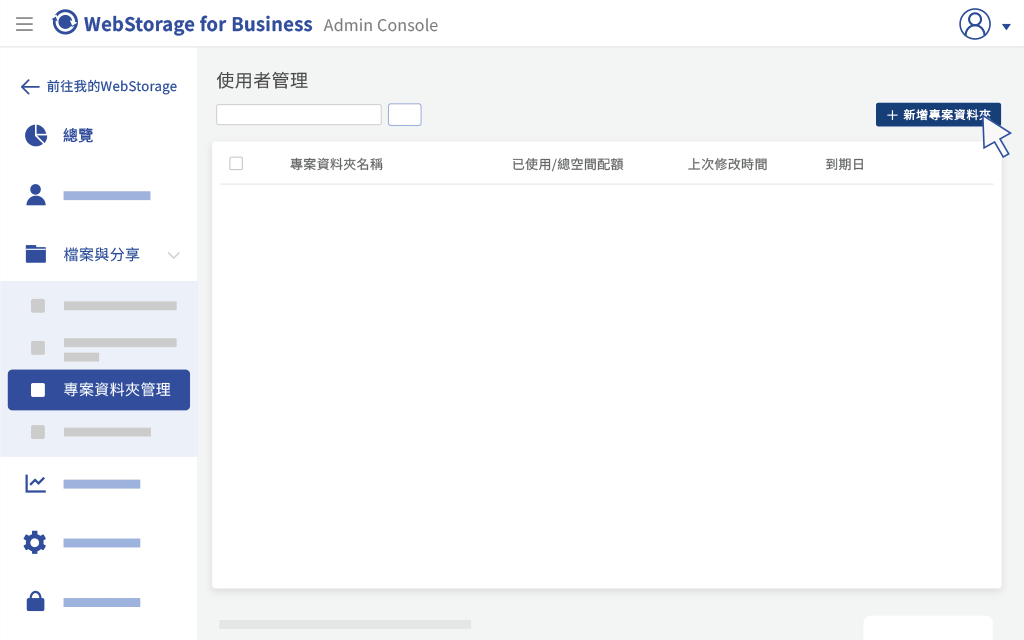This screenshot has width=1024, height=640.
Task: Expand the account dropdown arrow
Action: tap(1006, 27)
